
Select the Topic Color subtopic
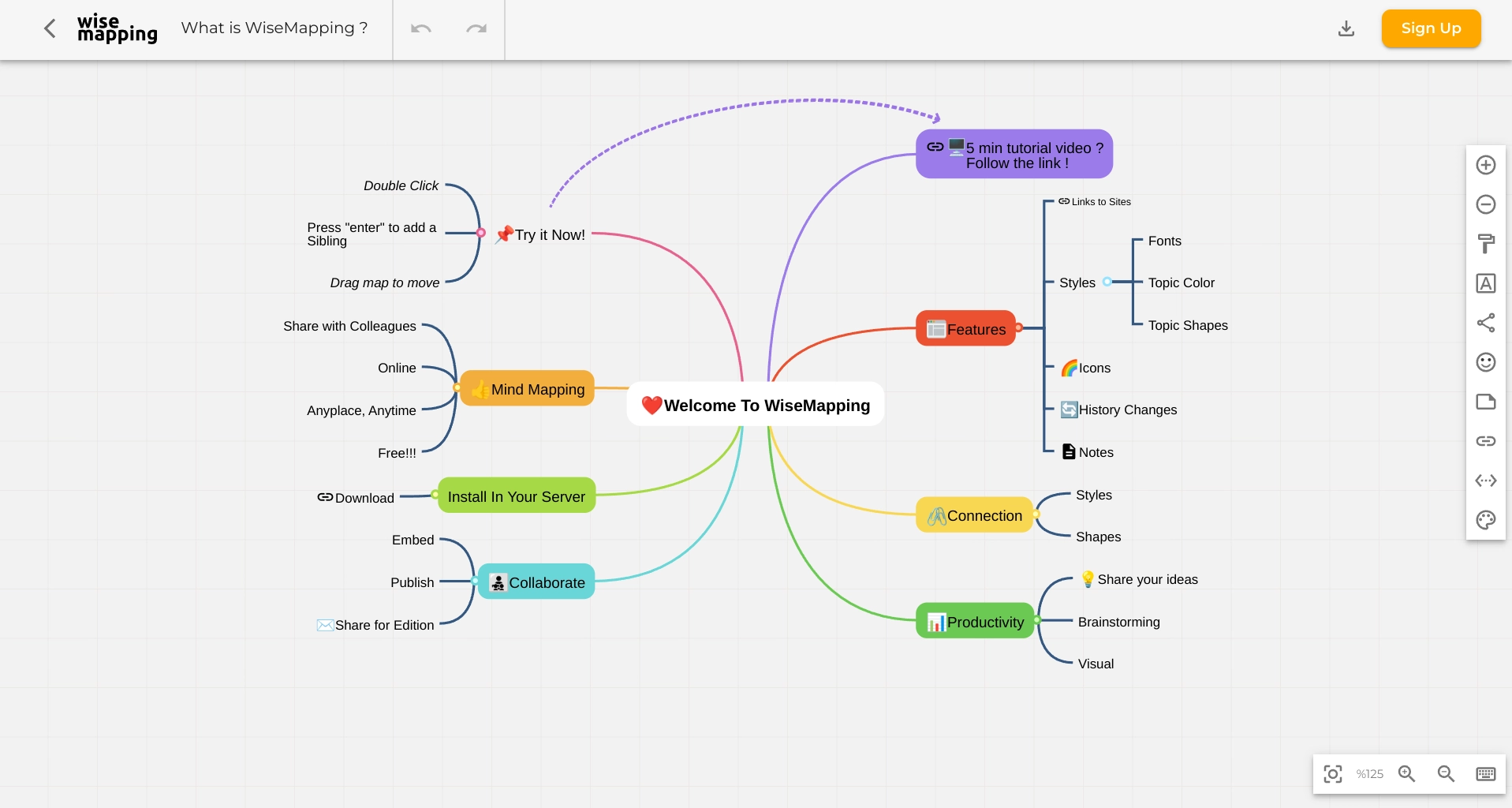click(x=1181, y=282)
